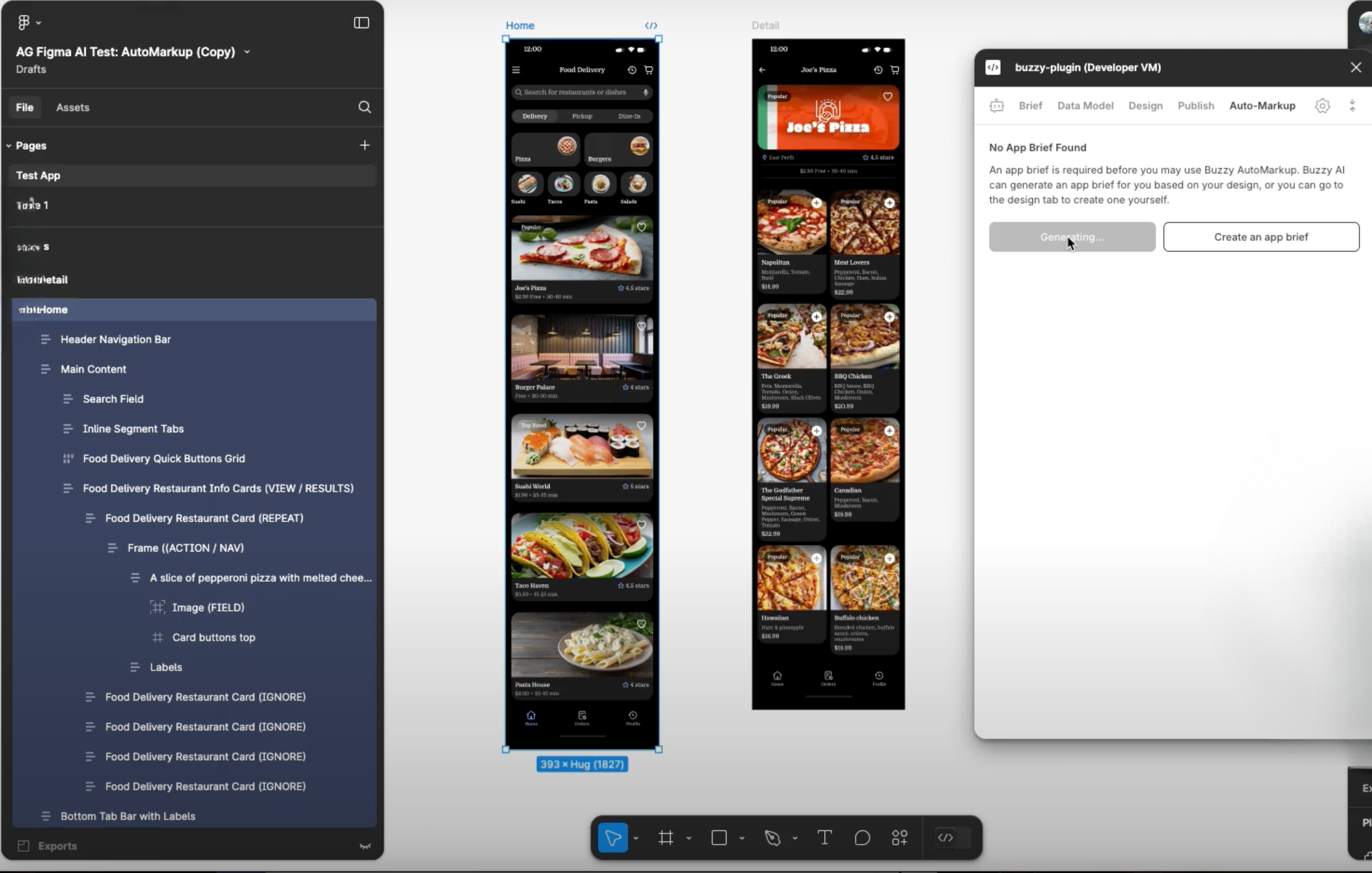Viewport: 1372px width, 873px height.
Task: Open the Publish tab
Action: [x=1196, y=106]
